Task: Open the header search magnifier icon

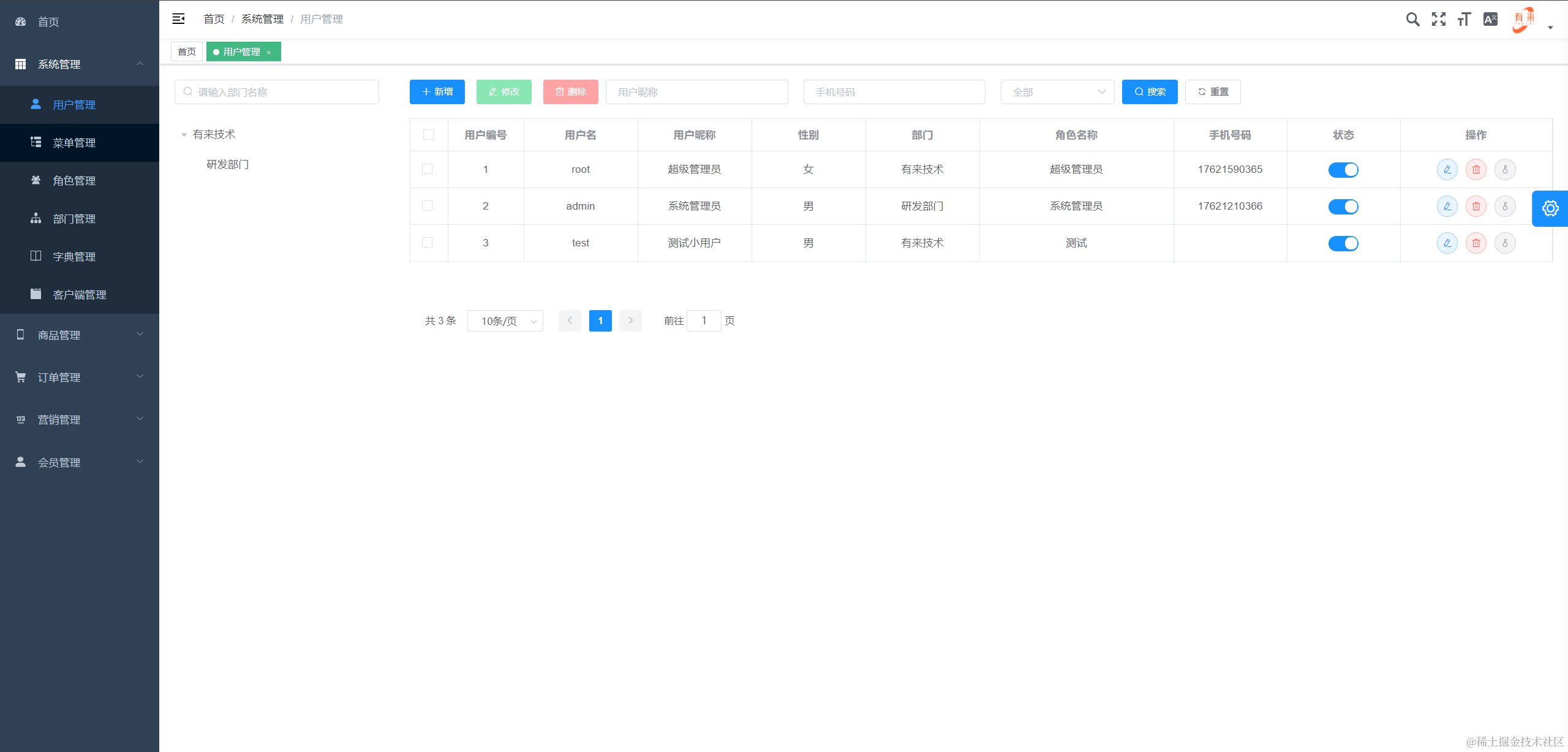Action: click(x=1412, y=20)
